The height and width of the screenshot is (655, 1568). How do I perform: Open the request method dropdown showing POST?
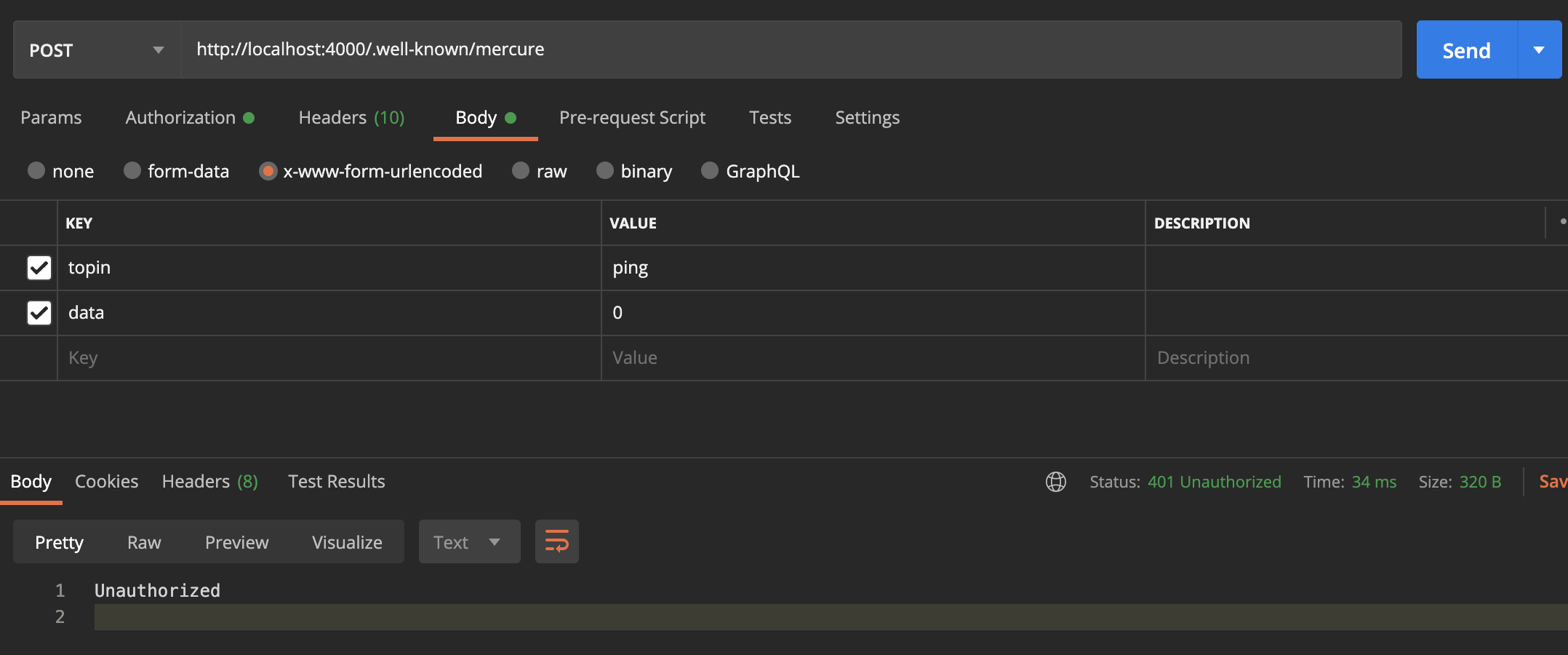pos(95,49)
